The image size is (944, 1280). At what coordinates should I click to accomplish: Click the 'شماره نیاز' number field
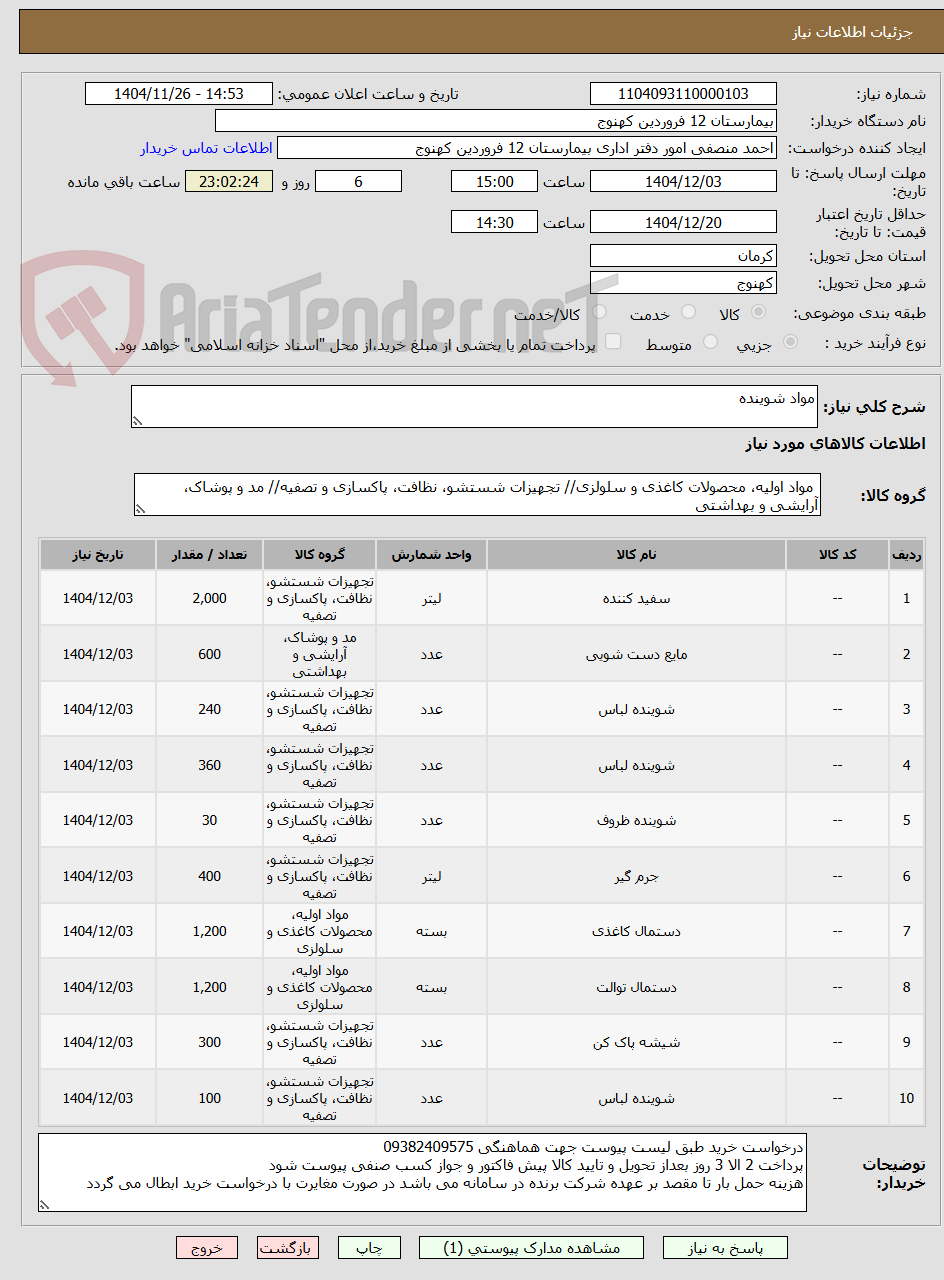683,94
